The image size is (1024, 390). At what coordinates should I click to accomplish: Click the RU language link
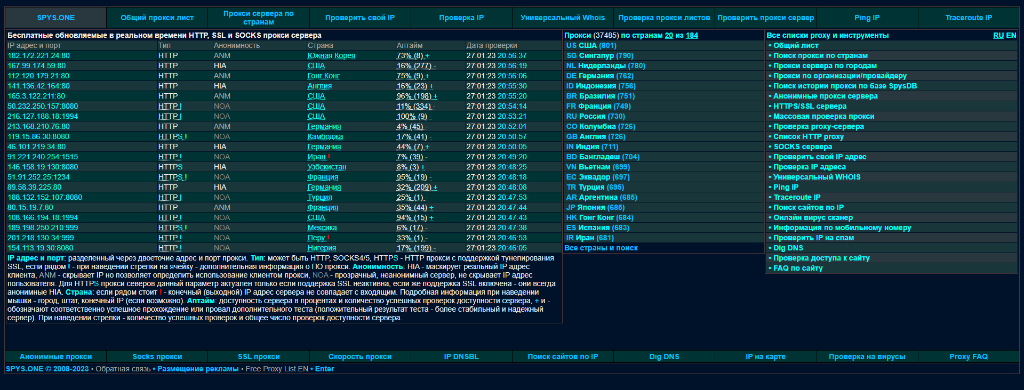999,35
